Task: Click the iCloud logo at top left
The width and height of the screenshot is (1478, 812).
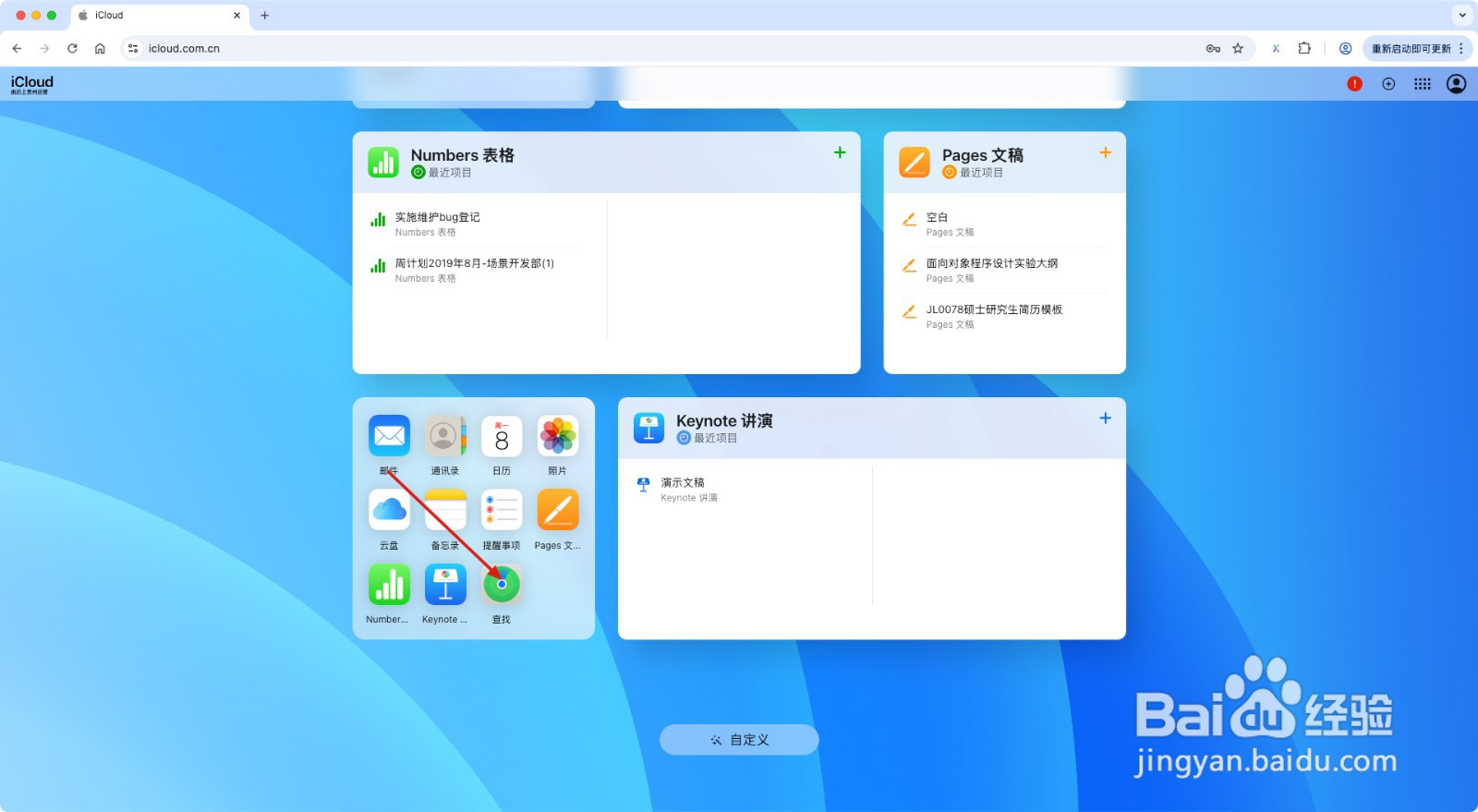Action: pyautogui.click(x=32, y=84)
